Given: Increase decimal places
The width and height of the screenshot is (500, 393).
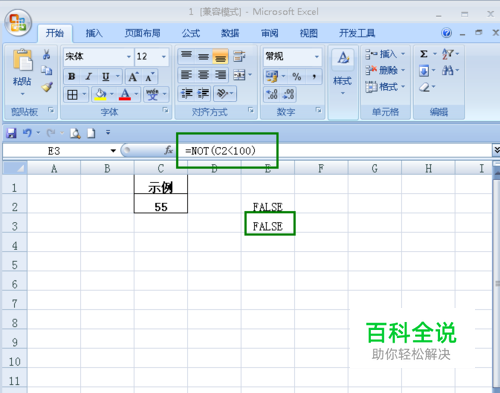Looking at the screenshot, I should coord(272,94).
